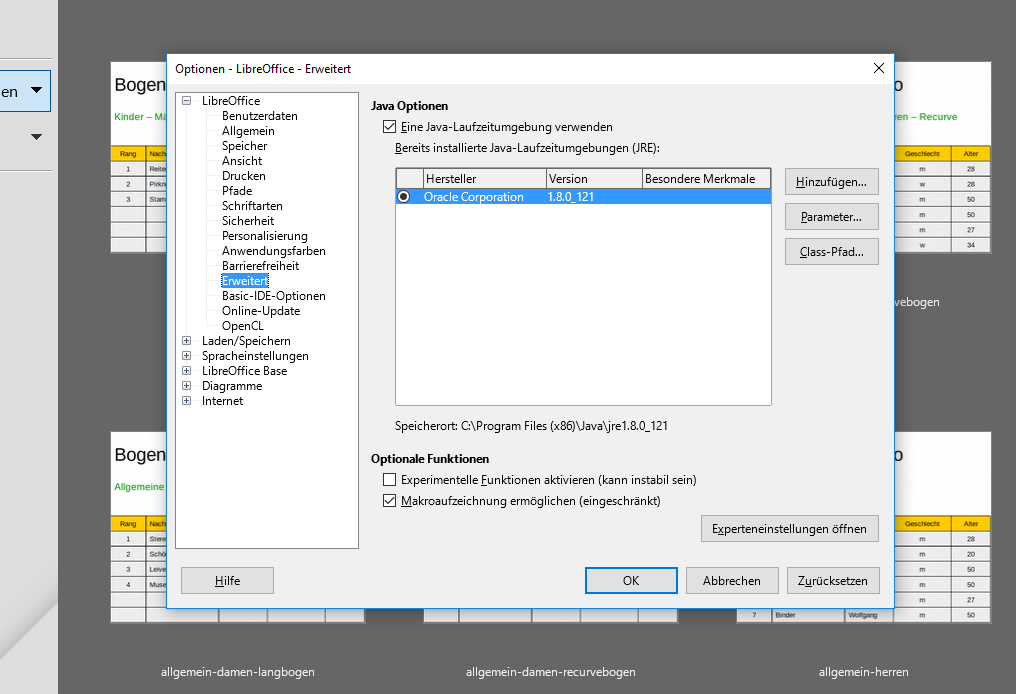Toggle the Makroaufzeichnung ermöglichen checkbox

pos(389,501)
